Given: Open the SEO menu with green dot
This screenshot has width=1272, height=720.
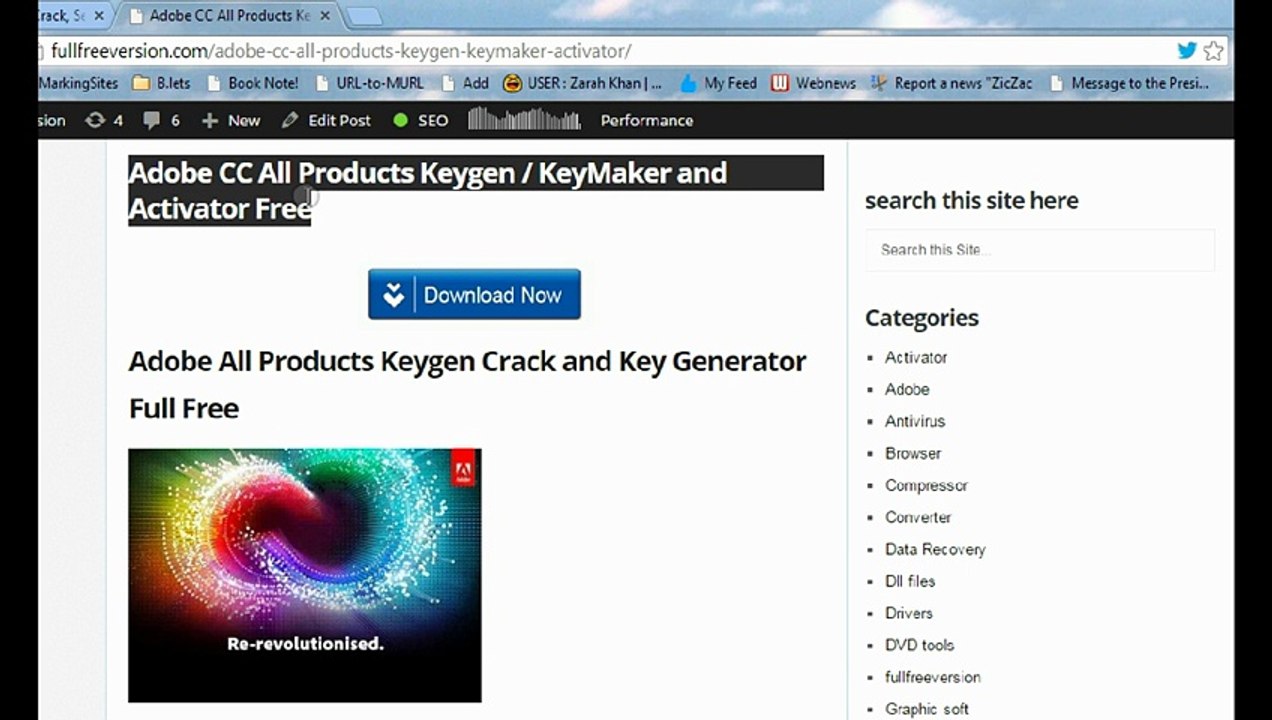Looking at the screenshot, I should point(421,120).
